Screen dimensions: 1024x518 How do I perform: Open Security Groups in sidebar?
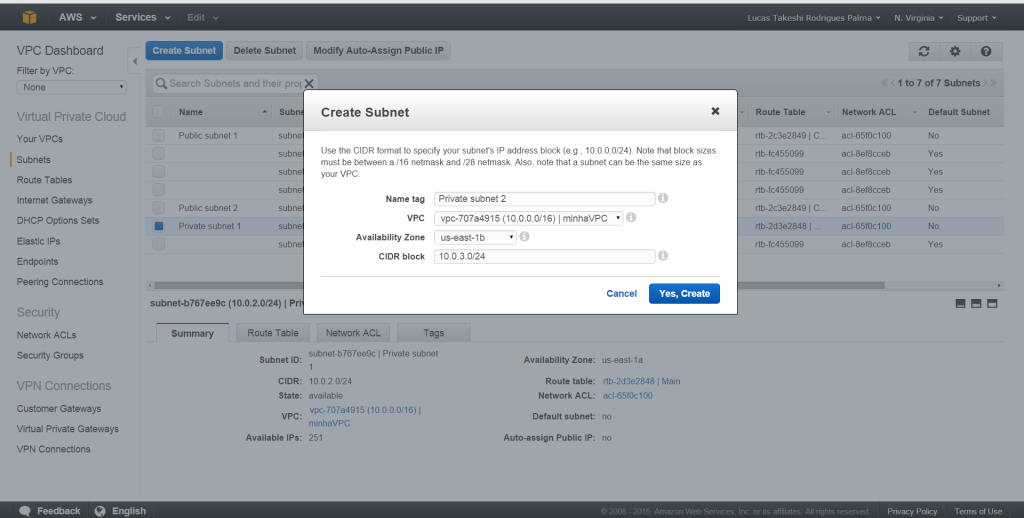coord(50,355)
